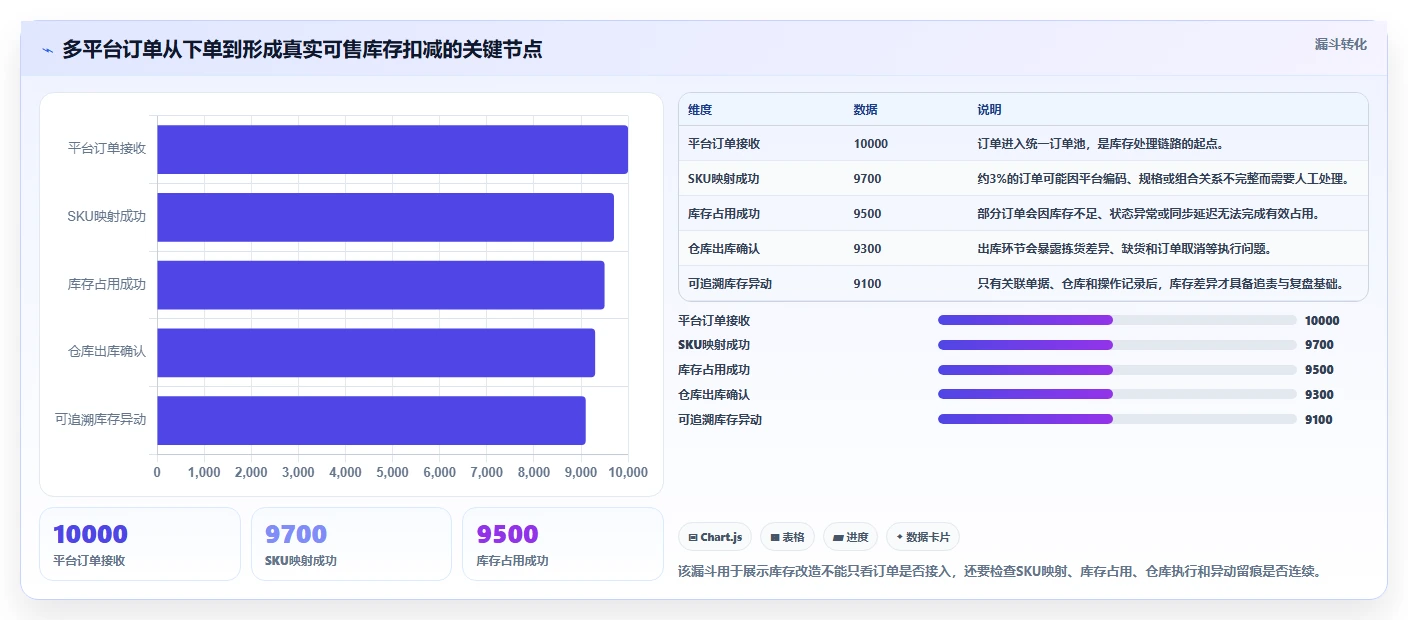Click the 9300 value beside the progress bar
Screen dimensions: 1408x620
1319,395
